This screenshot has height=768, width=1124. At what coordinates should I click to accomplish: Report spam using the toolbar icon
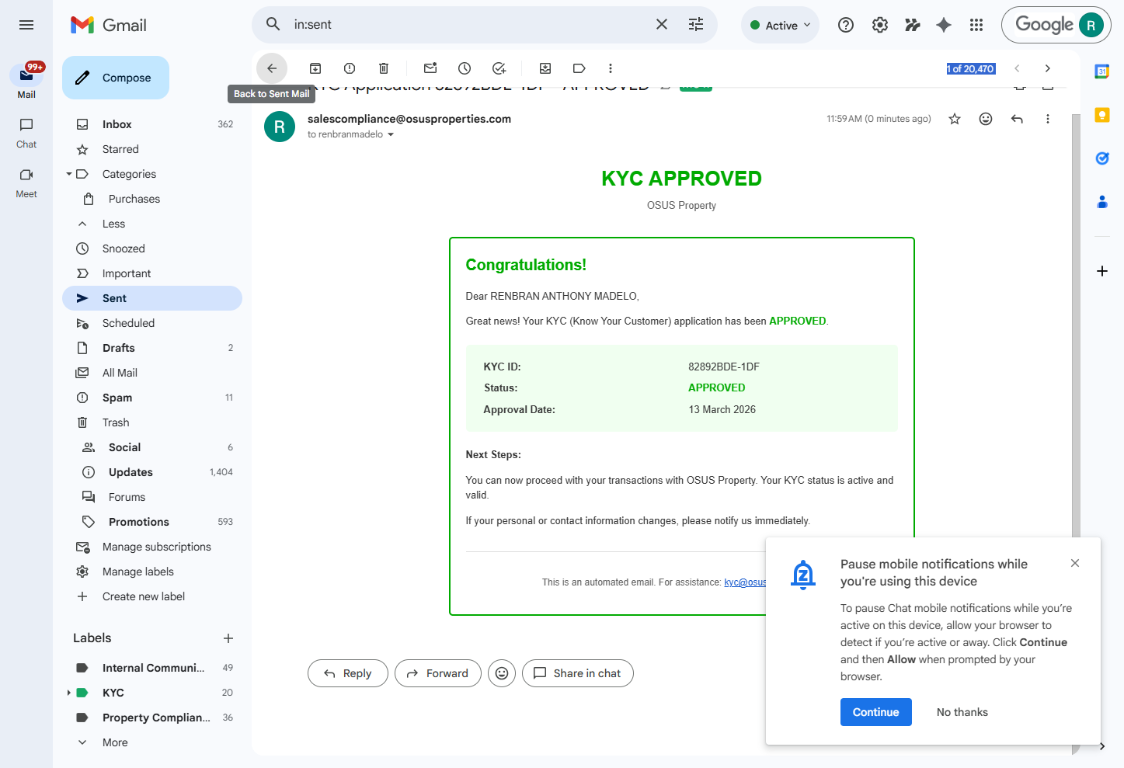click(x=349, y=68)
